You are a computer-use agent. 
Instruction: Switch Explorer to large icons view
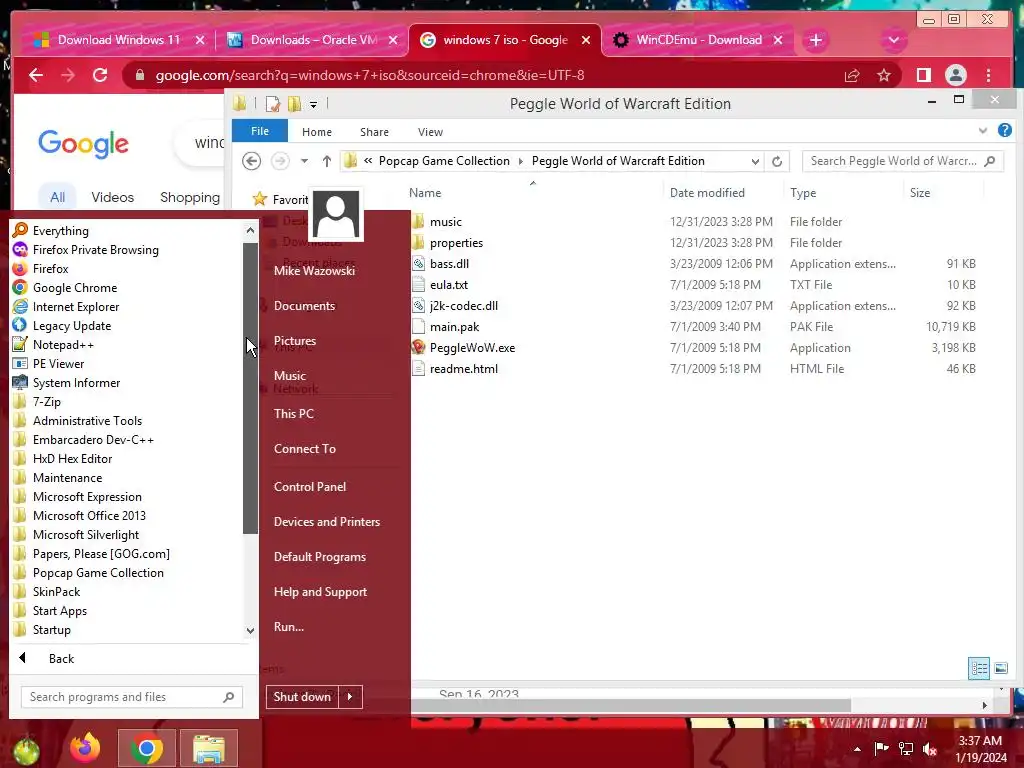[1000, 668]
